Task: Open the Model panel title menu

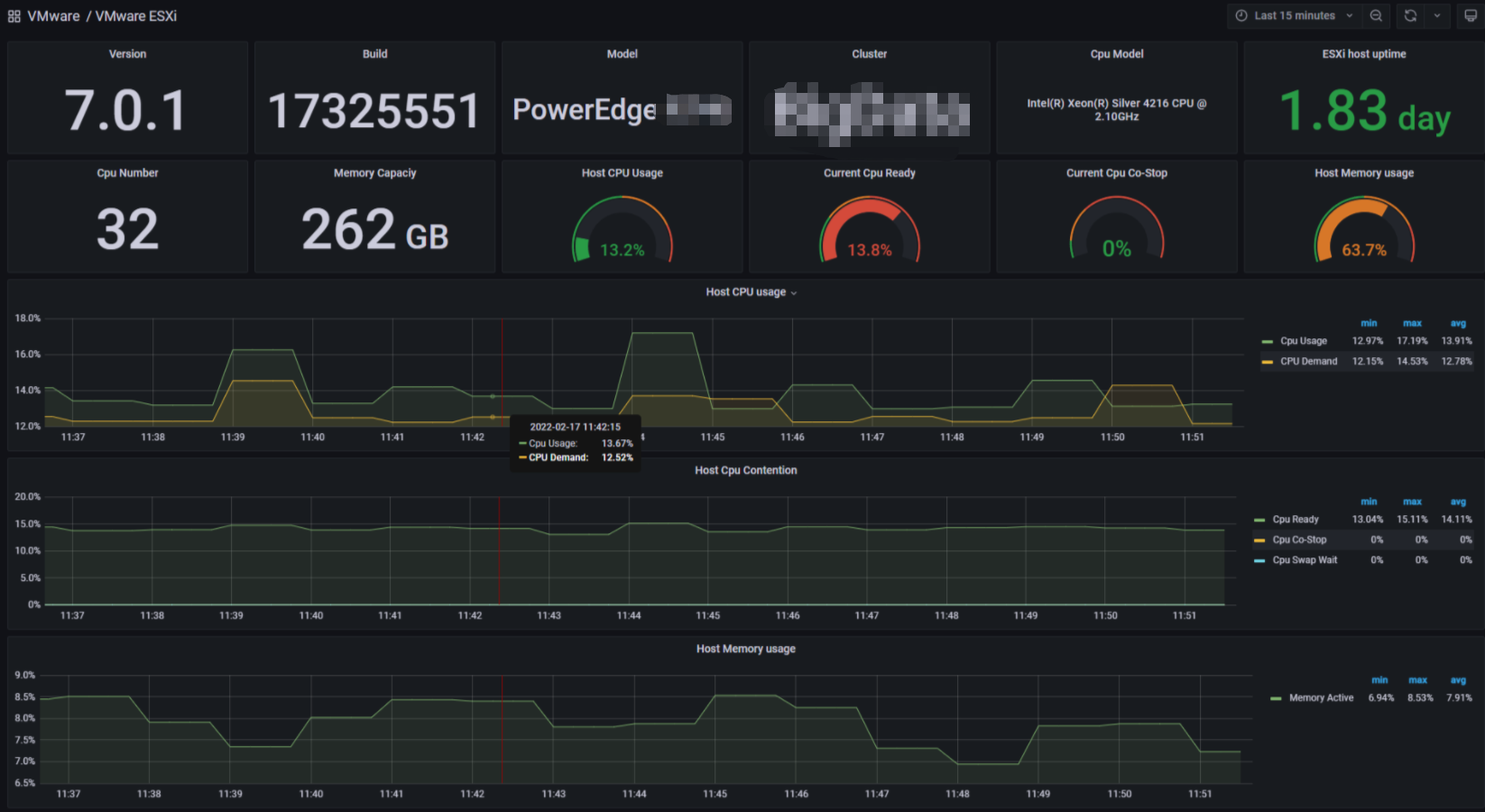Action: [x=622, y=54]
